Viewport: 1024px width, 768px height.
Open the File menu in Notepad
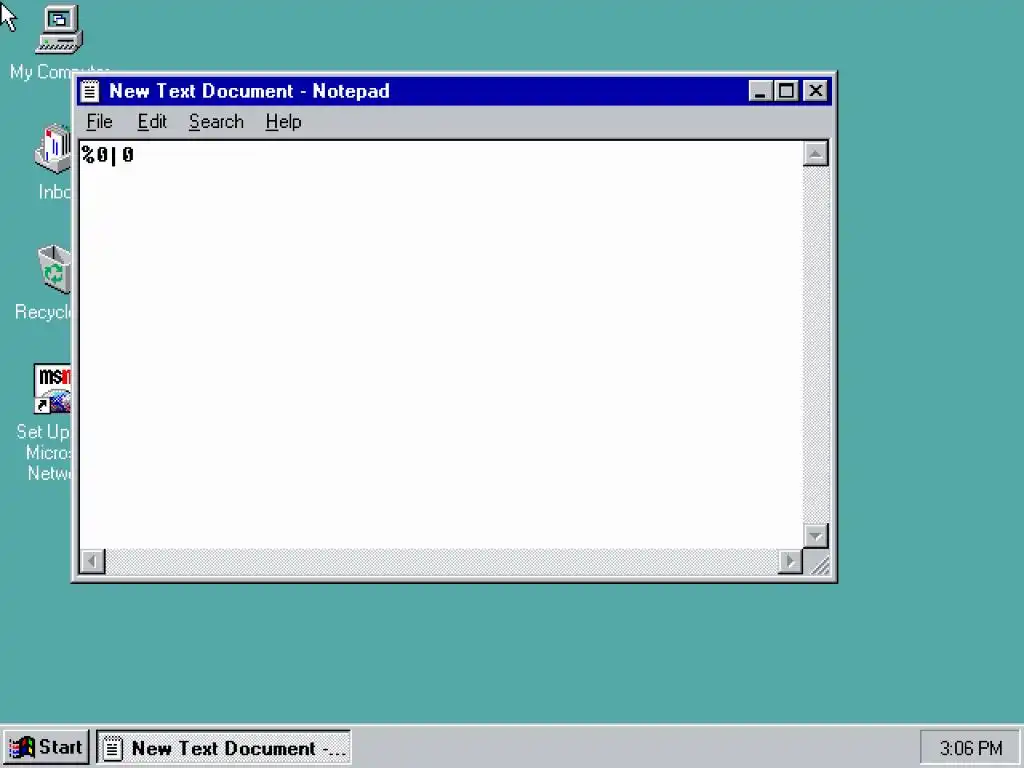coord(99,122)
